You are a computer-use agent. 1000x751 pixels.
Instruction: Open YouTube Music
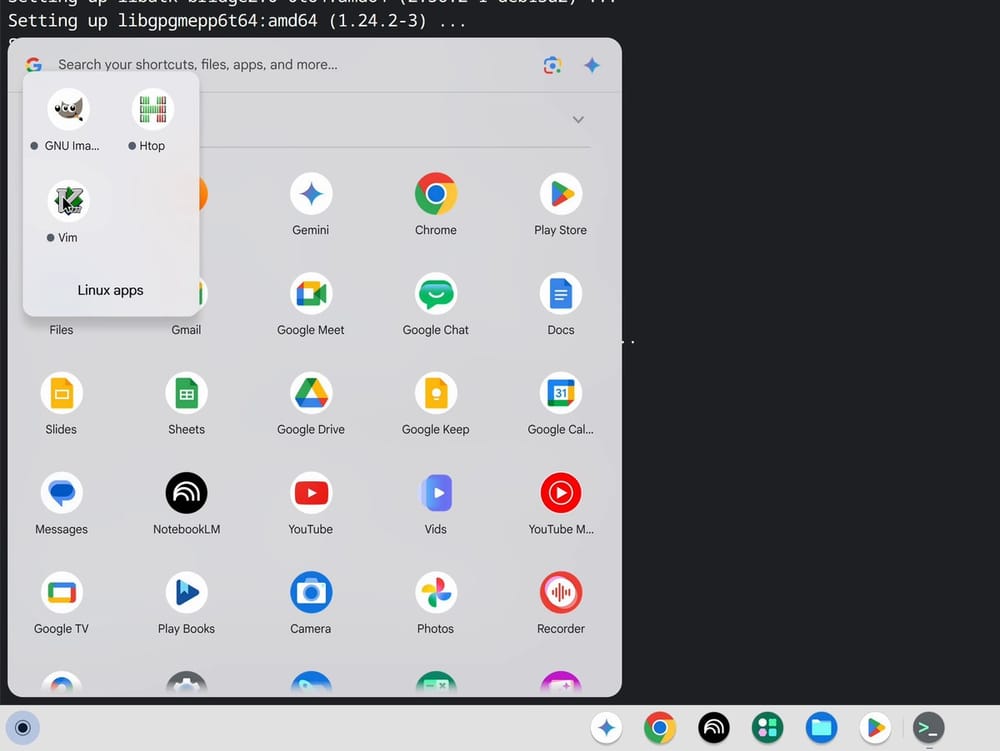click(x=561, y=493)
